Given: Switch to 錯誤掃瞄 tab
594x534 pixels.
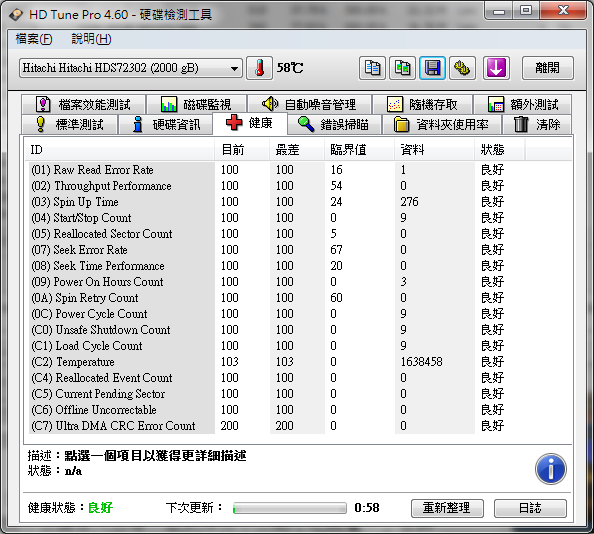Looking at the screenshot, I should [x=334, y=124].
